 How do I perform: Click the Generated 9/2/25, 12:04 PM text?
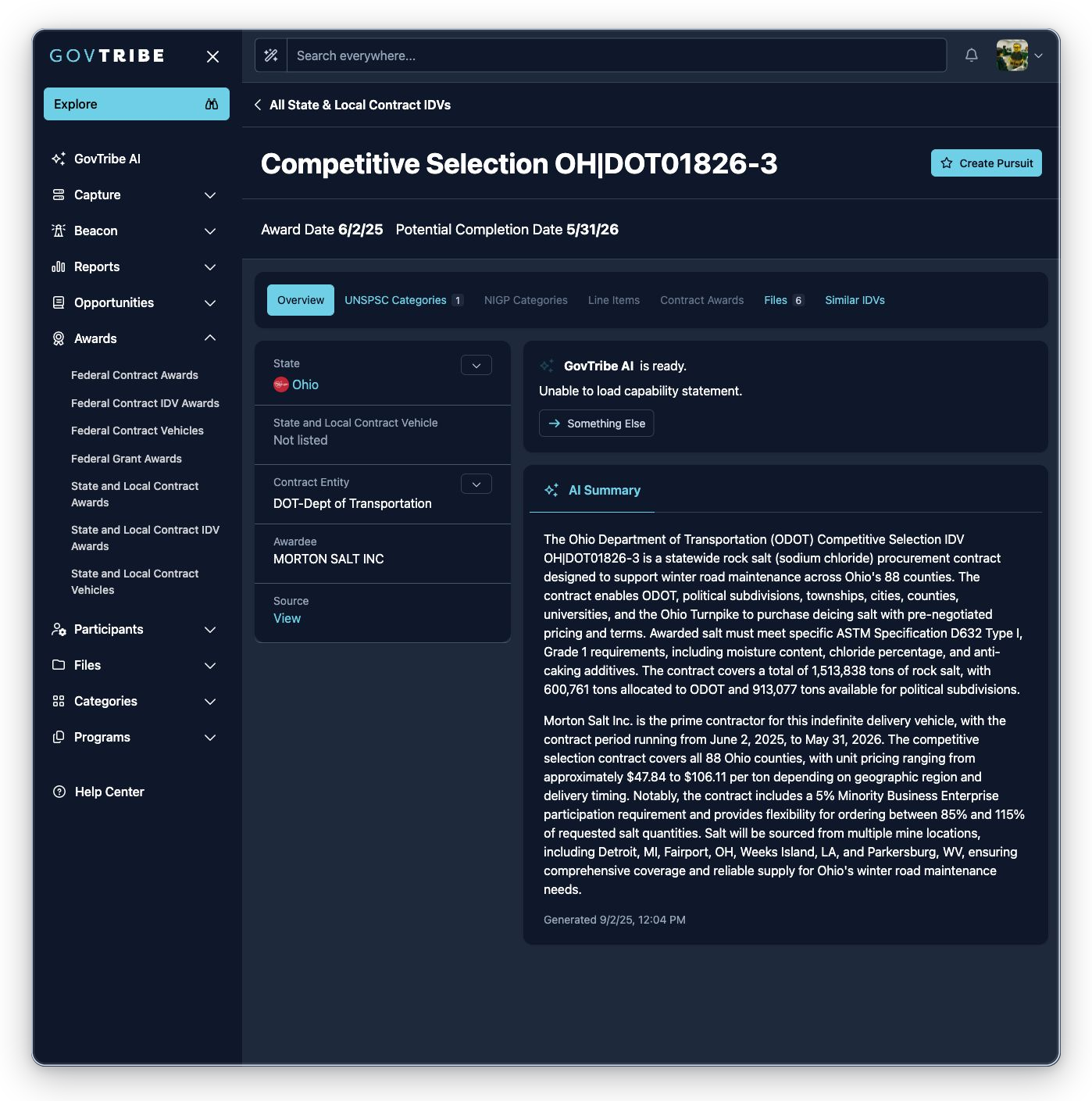point(615,920)
